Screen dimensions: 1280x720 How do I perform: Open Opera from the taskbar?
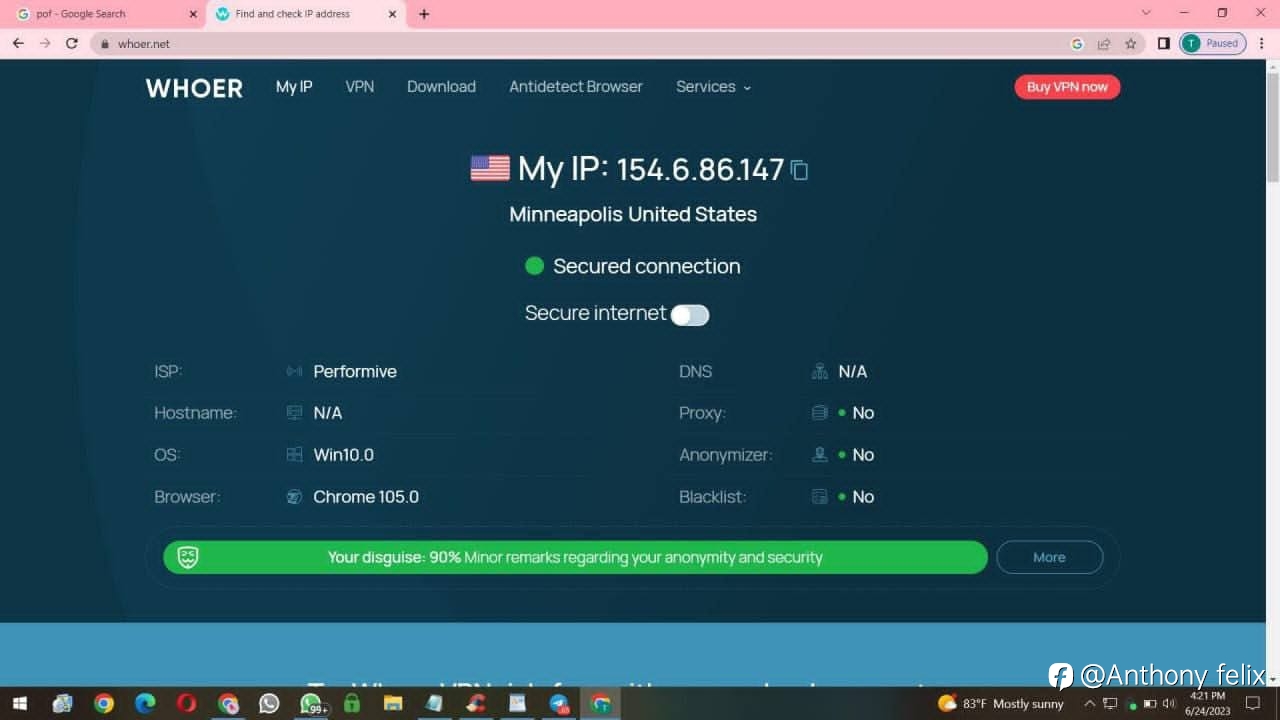pos(187,704)
